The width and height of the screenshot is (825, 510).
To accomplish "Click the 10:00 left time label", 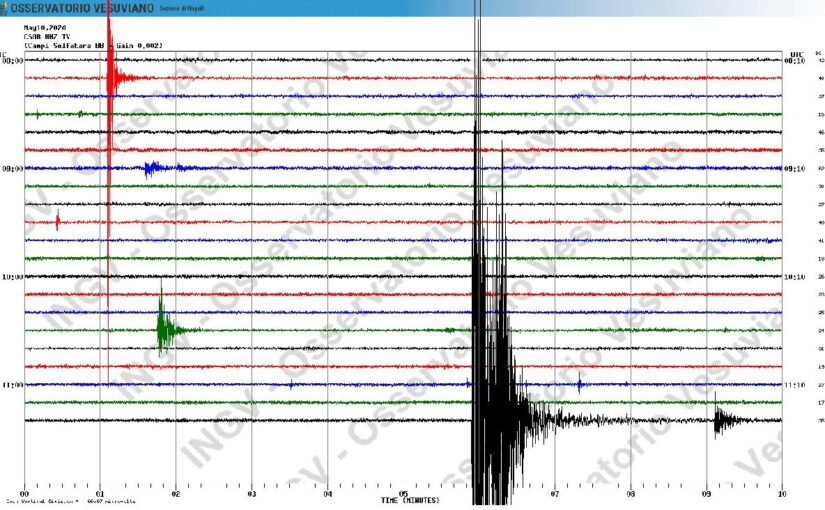I will point(12,277).
